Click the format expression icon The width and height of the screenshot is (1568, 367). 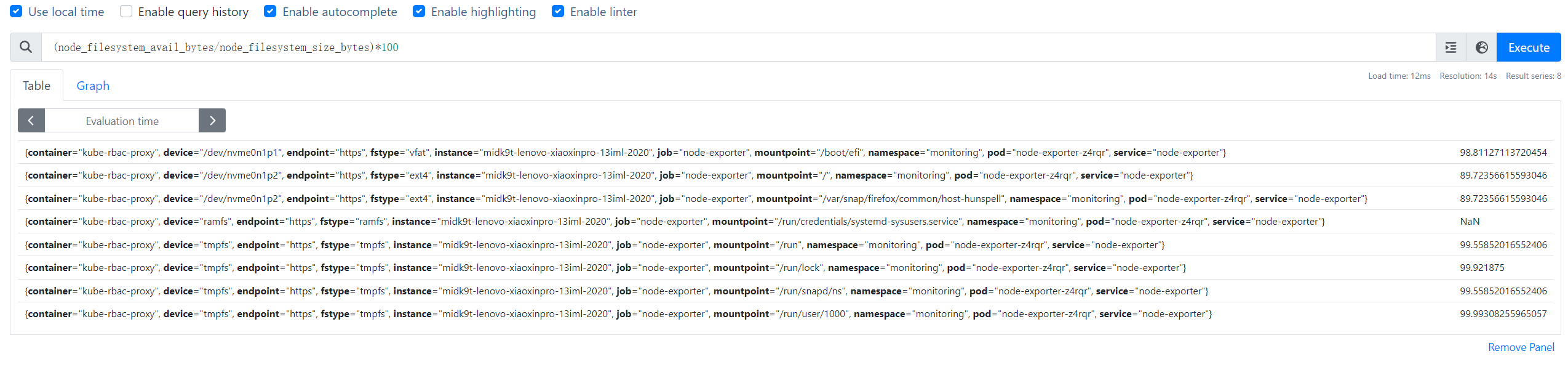coord(1451,47)
